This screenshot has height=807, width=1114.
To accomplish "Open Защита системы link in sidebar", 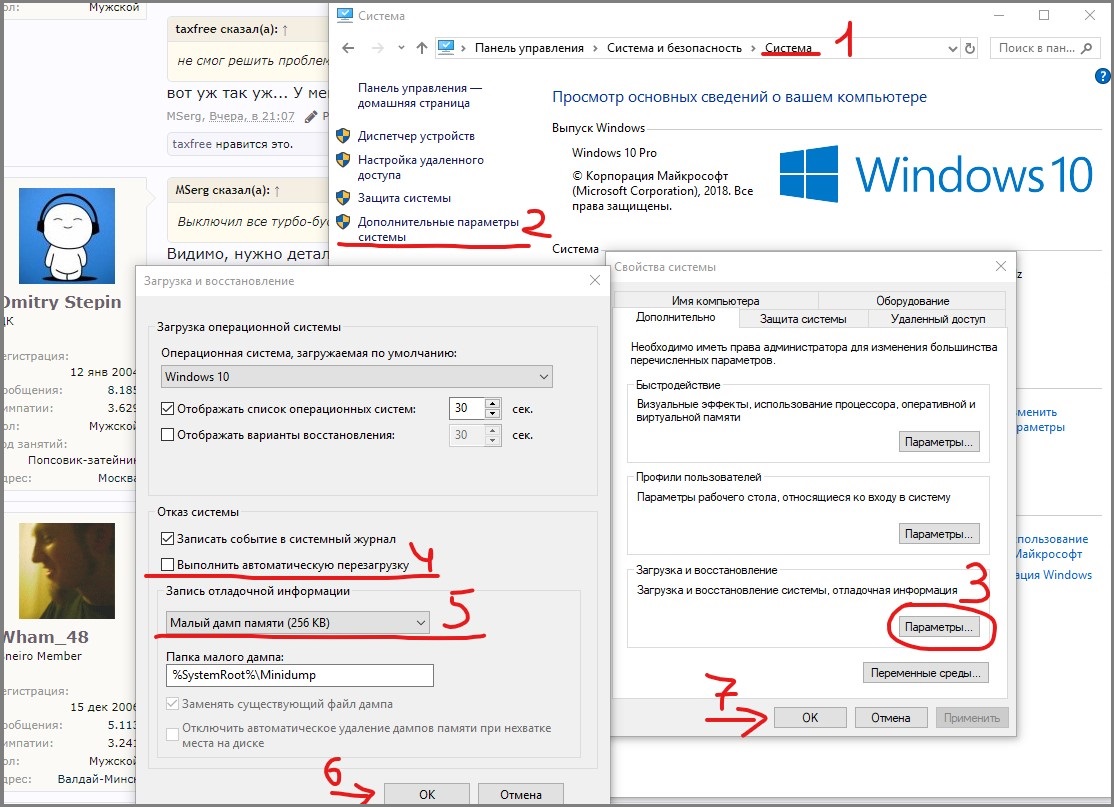I will [x=404, y=197].
